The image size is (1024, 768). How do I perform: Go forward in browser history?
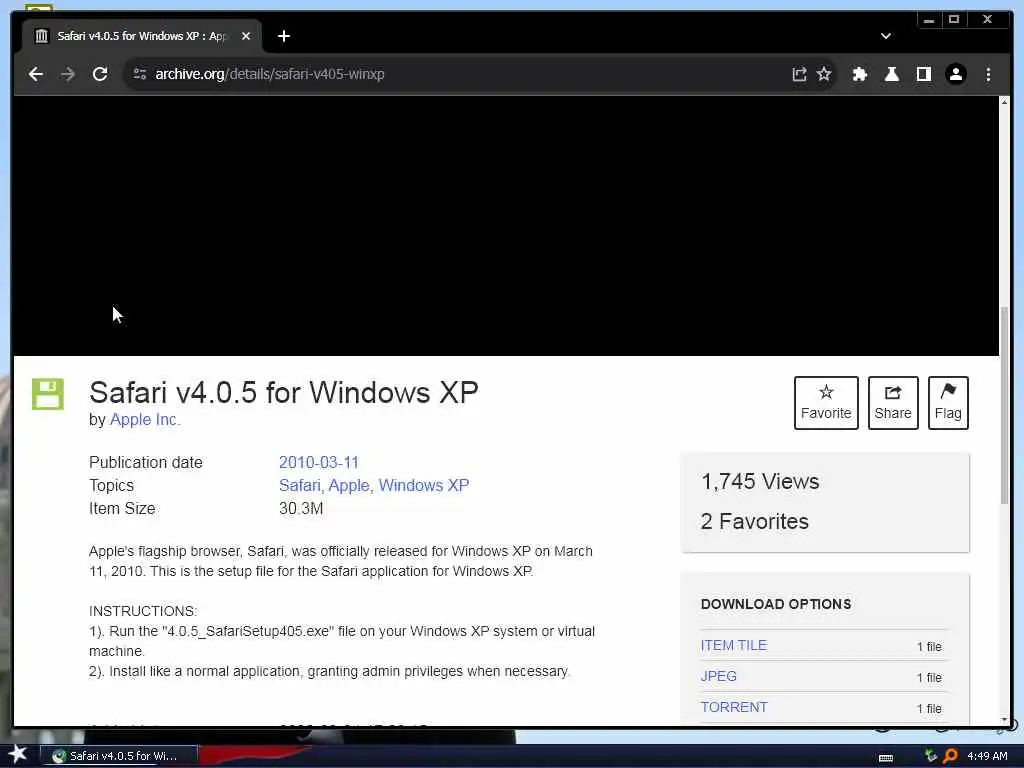[x=68, y=74]
